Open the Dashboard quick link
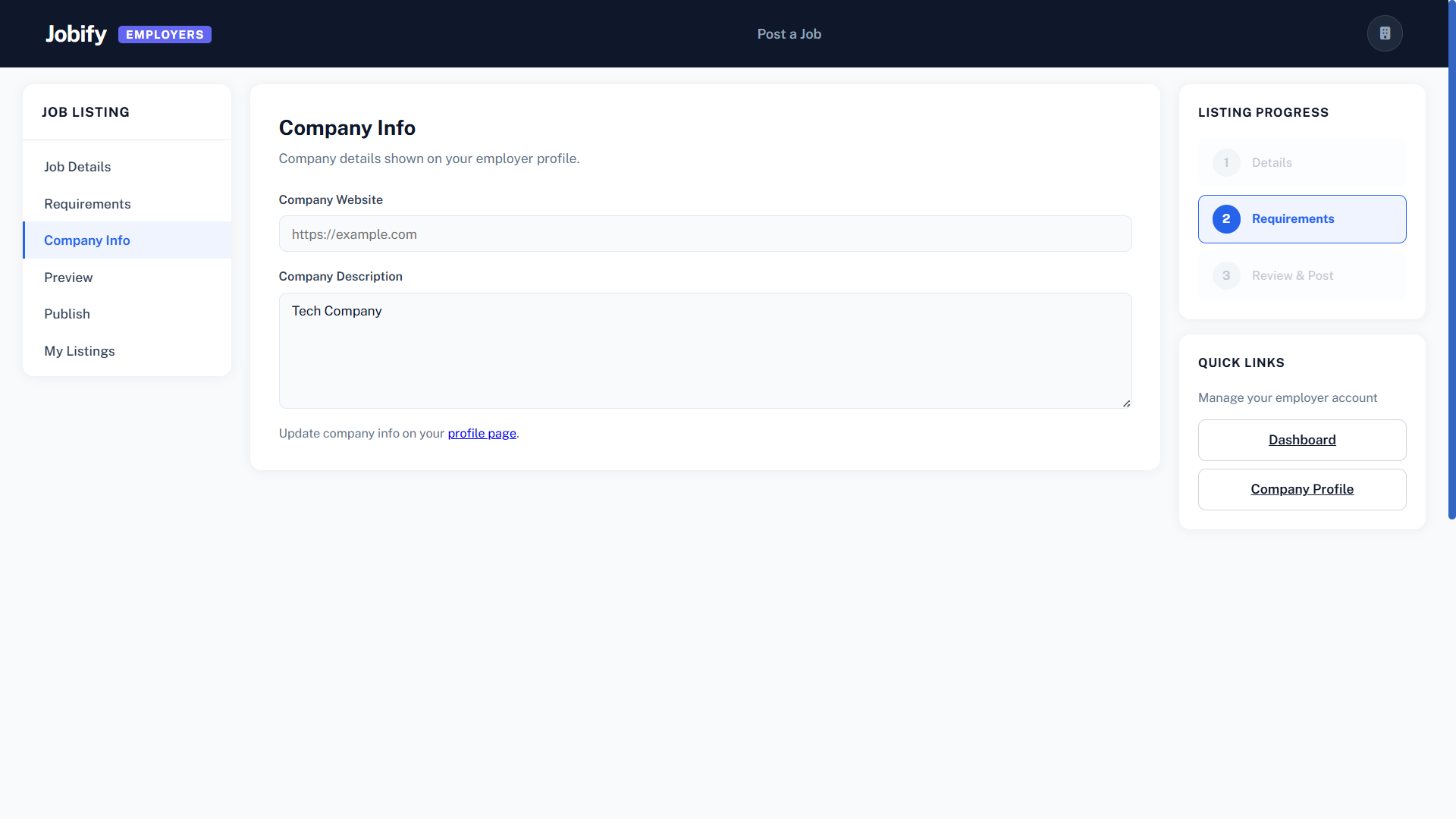 [x=1302, y=440]
